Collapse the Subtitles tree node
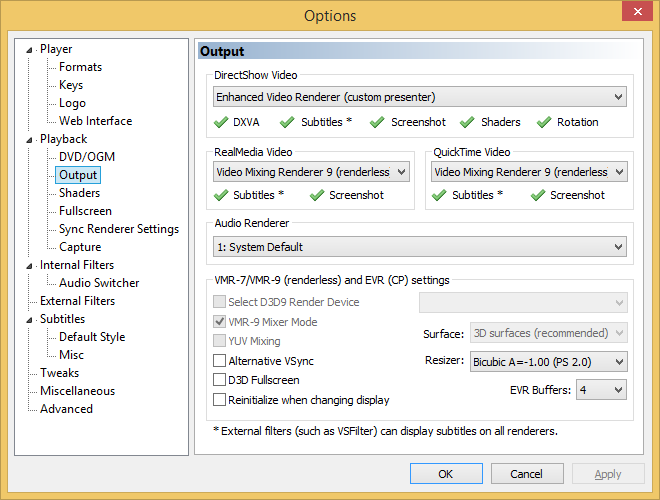Viewport: 660px width, 500px height. (x=29, y=320)
